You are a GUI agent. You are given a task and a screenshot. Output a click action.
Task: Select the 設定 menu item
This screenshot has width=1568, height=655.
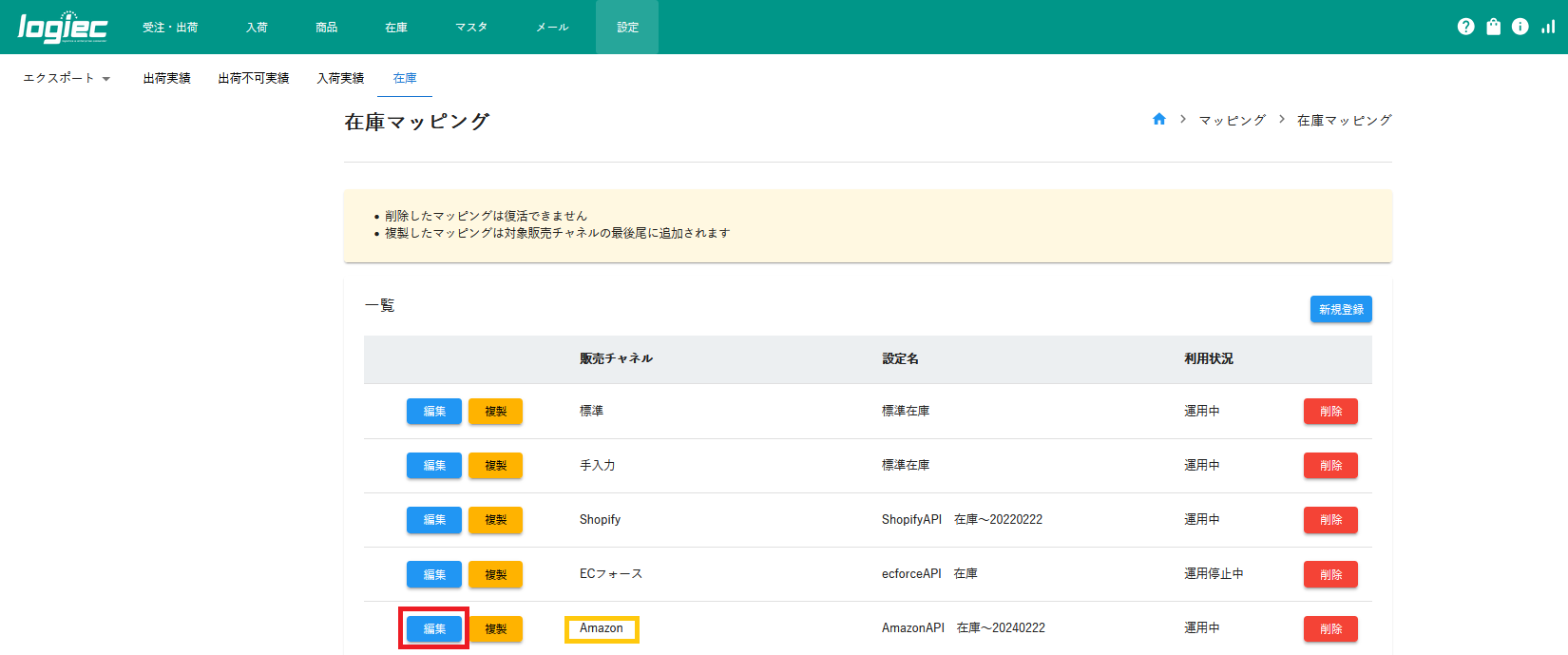tap(627, 28)
